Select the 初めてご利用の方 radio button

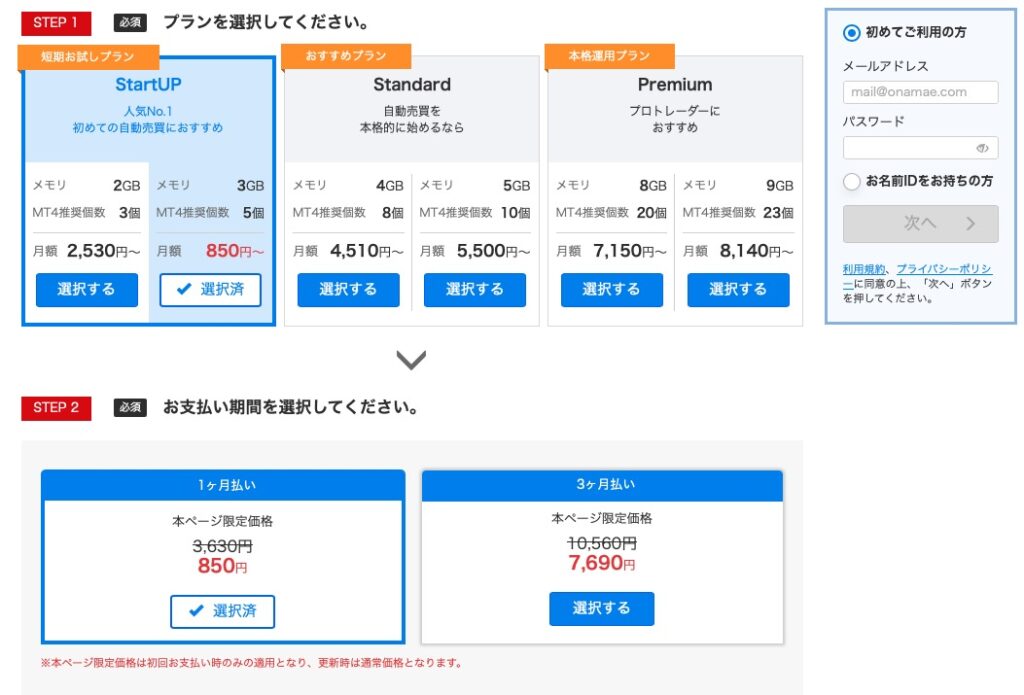click(852, 33)
